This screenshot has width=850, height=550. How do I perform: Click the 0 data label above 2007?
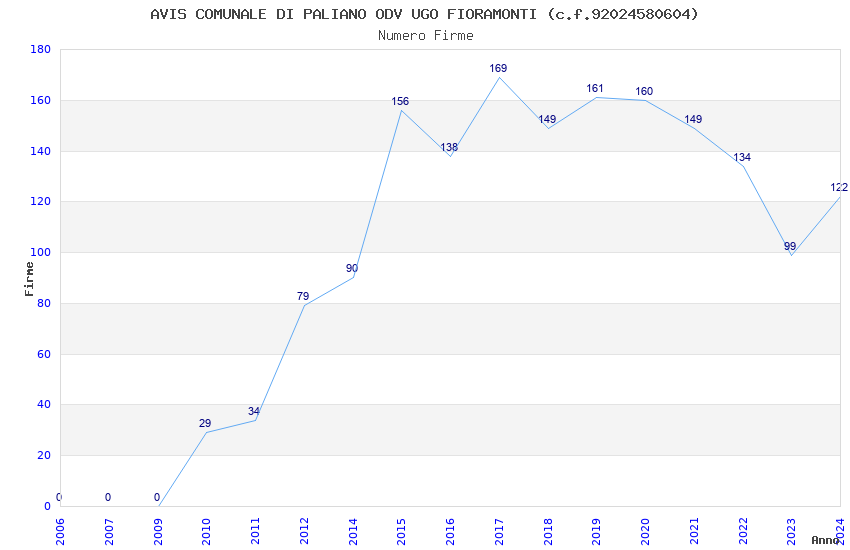108,497
